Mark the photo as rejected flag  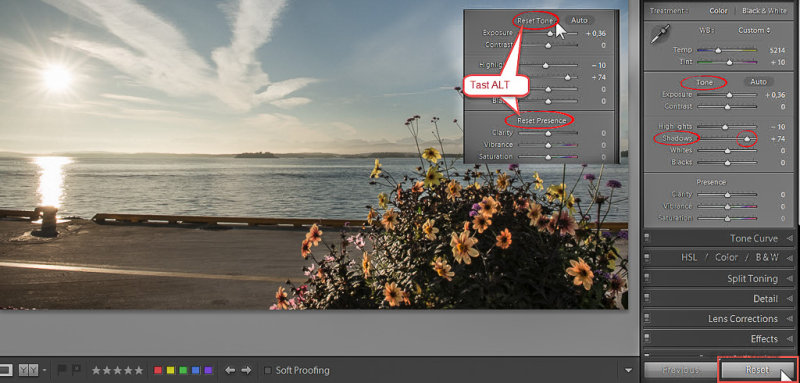76,370
